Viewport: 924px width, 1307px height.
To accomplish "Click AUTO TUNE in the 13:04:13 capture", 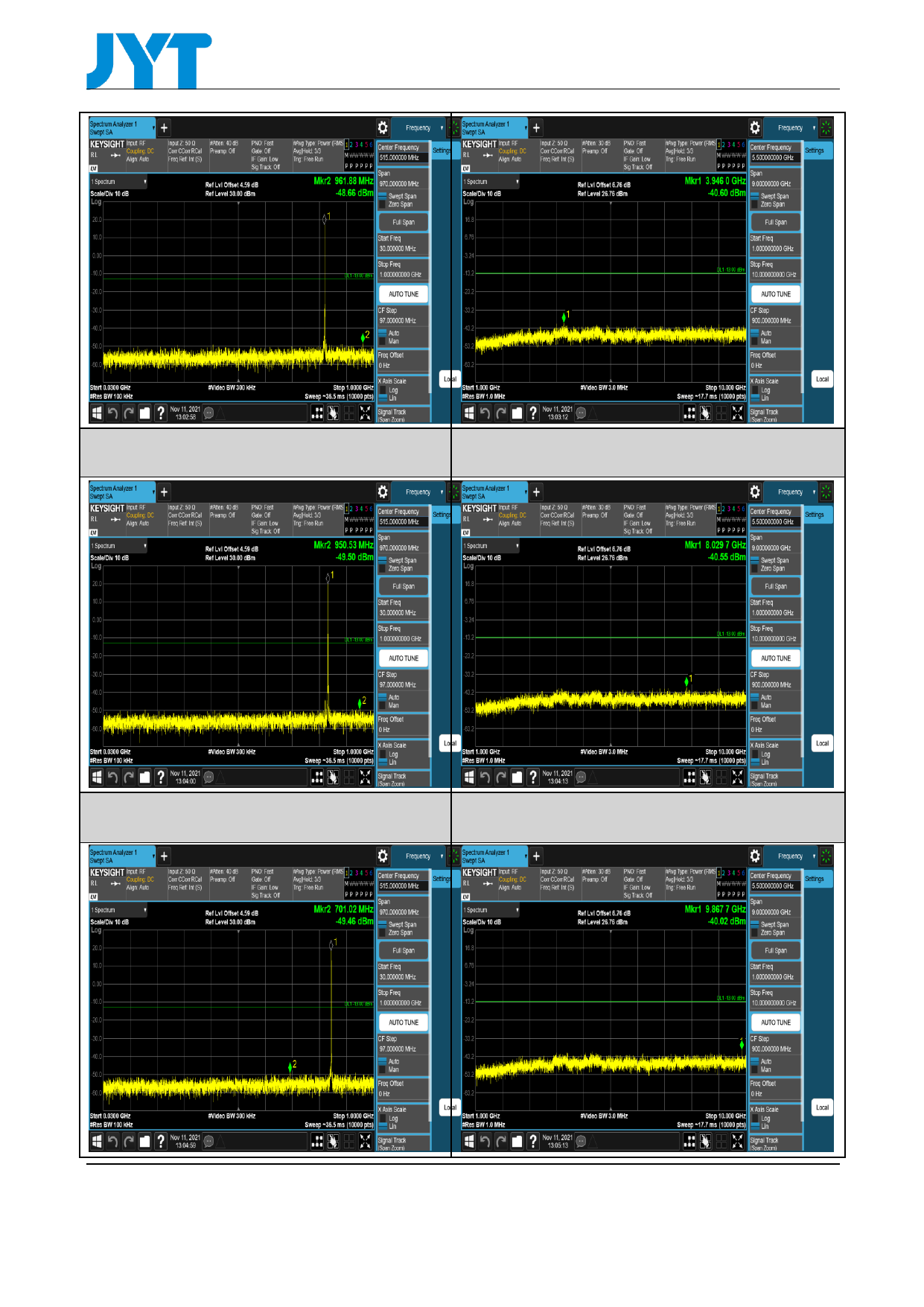I will [776, 658].
